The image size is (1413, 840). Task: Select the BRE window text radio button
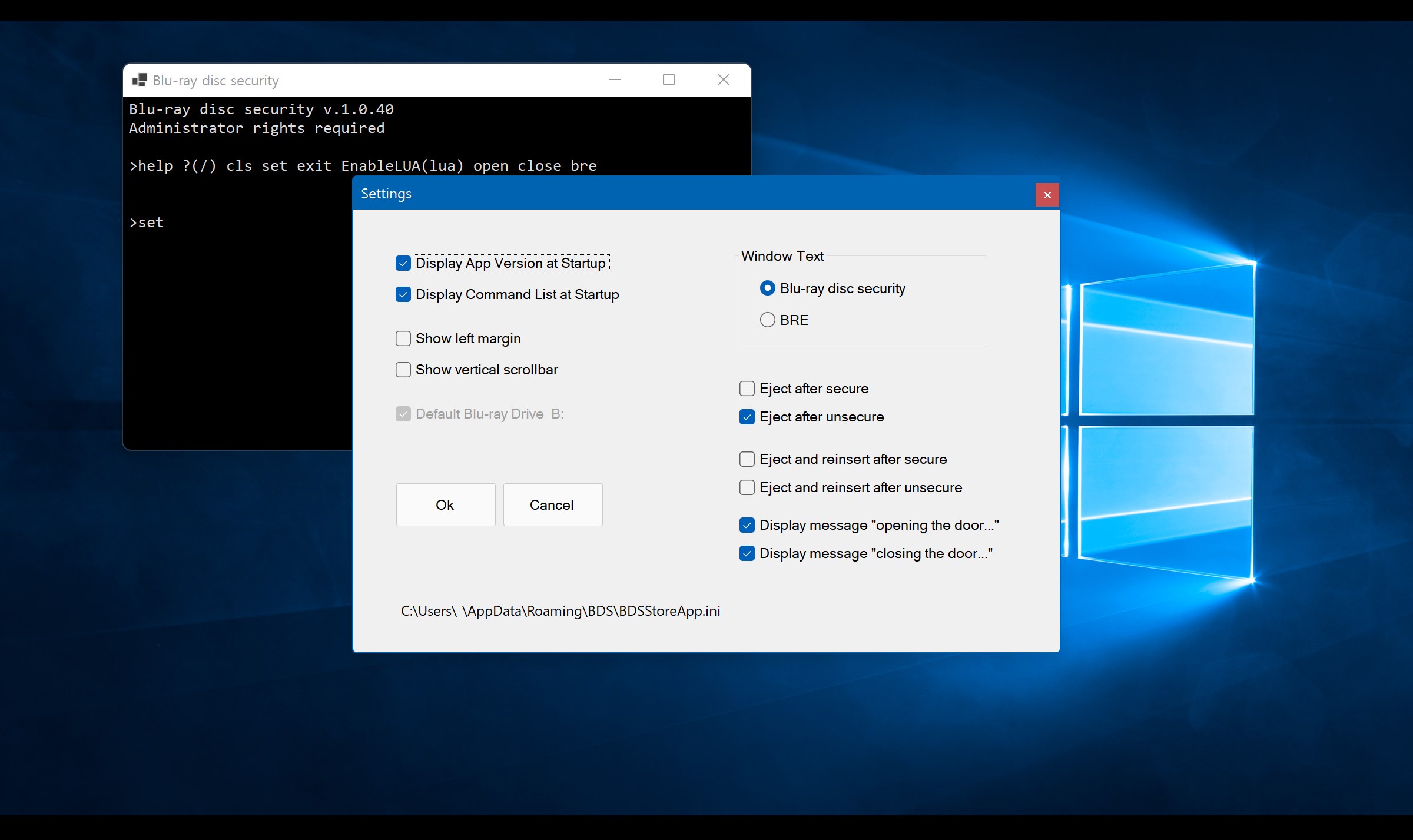767,320
